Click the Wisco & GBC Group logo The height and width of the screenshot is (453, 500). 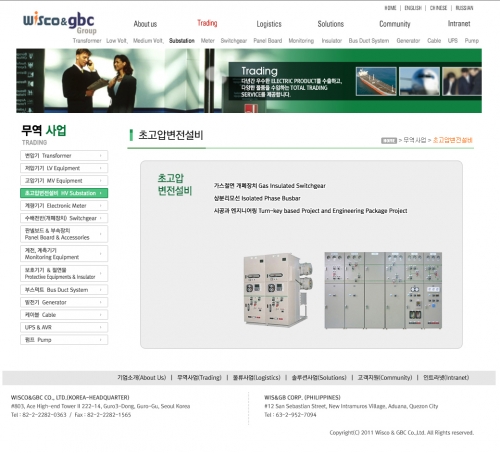coord(60,23)
